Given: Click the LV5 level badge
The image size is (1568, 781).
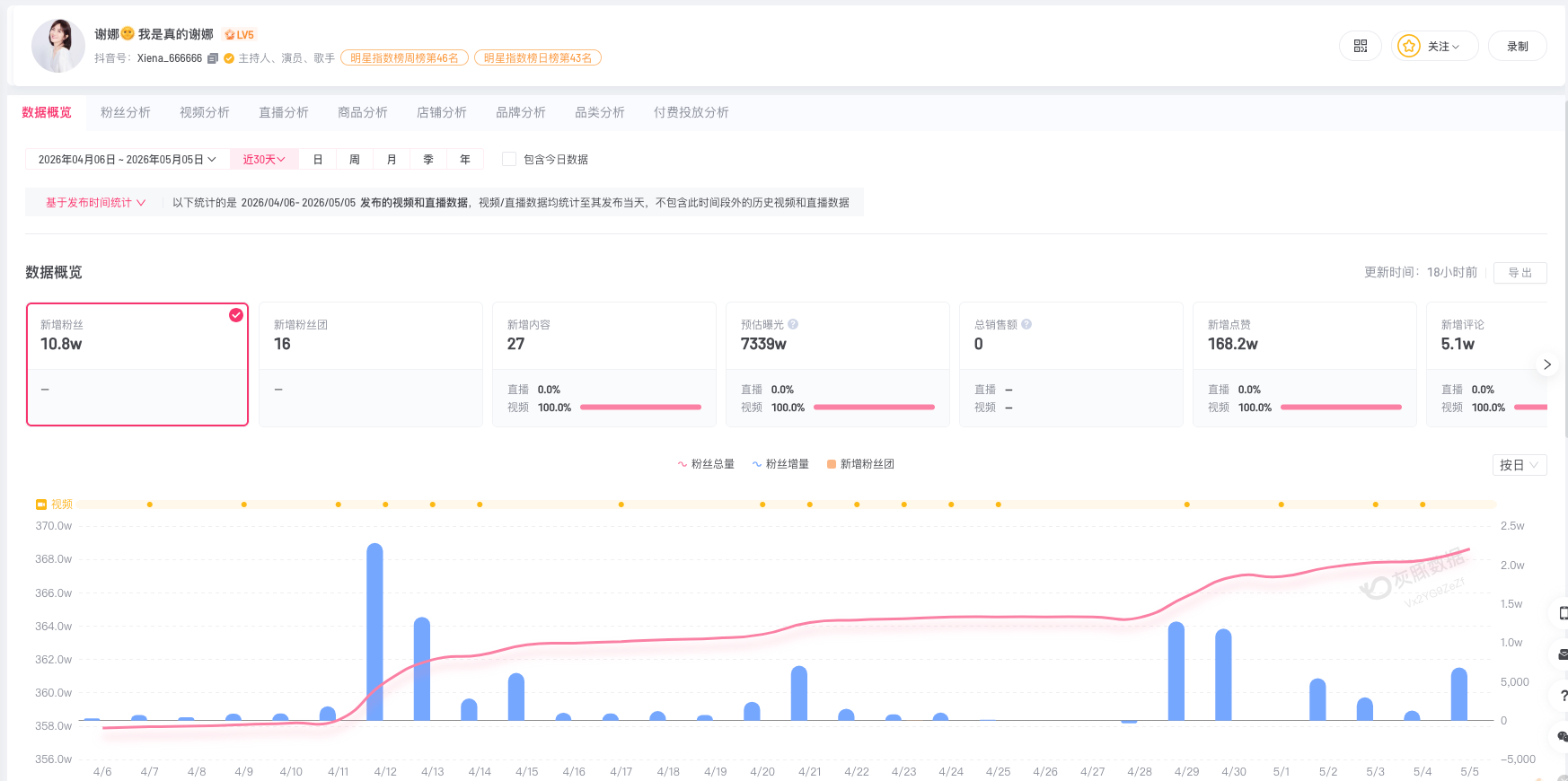Looking at the screenshot, I should pos(240,35).
